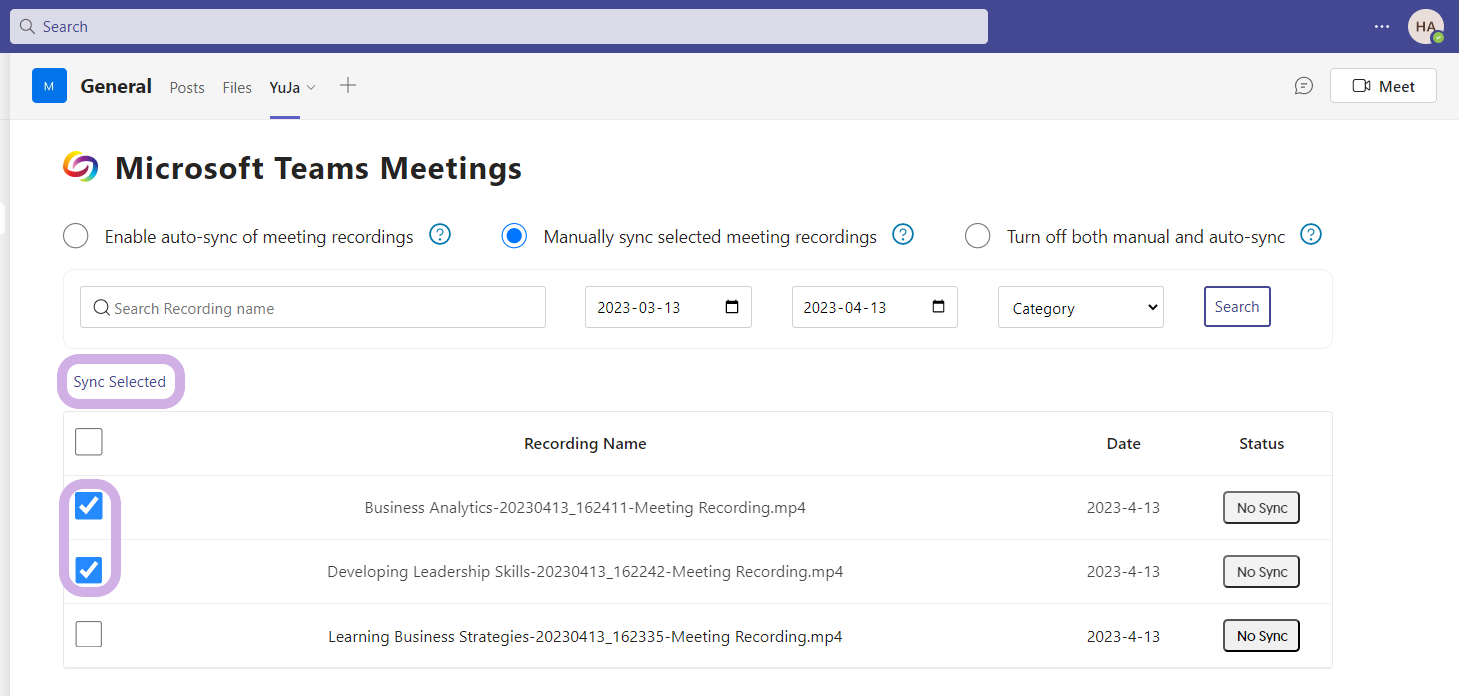Screen dimensions: 1459x696
Task: Switch to the Files tab
Action: (x=237, y=88)
